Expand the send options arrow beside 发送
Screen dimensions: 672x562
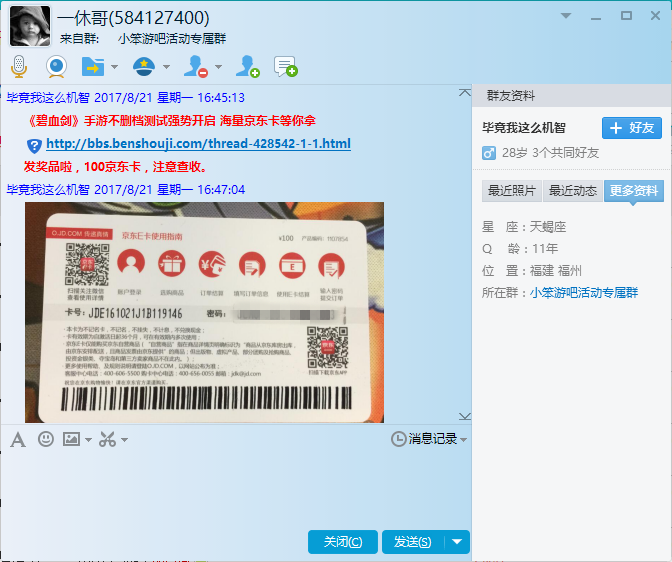click(457, 542)
